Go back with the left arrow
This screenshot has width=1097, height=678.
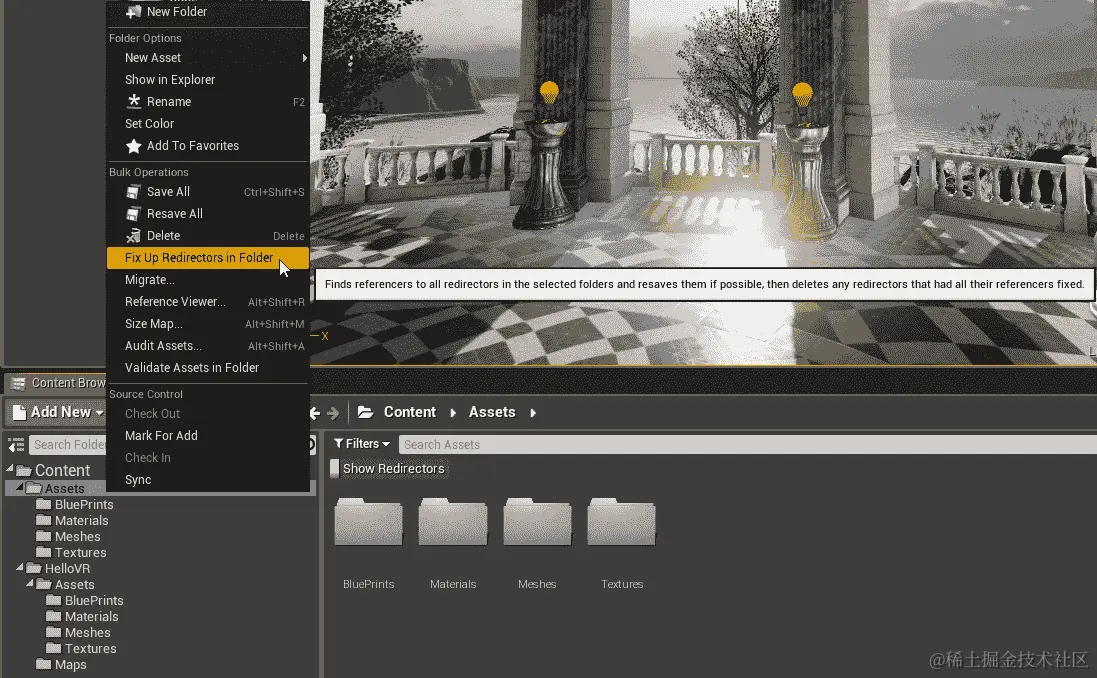coord(315,413)
